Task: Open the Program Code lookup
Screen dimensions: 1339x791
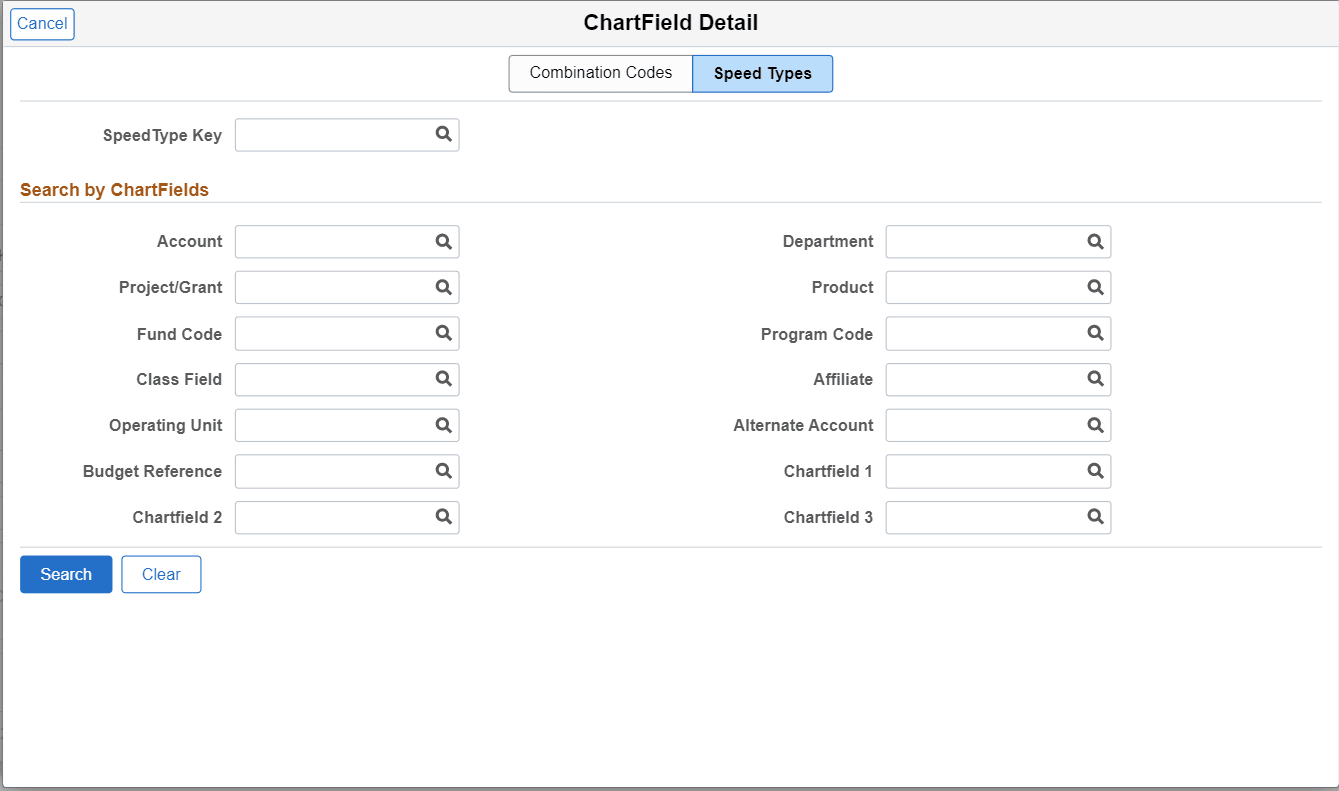Action: (1095, 333)
